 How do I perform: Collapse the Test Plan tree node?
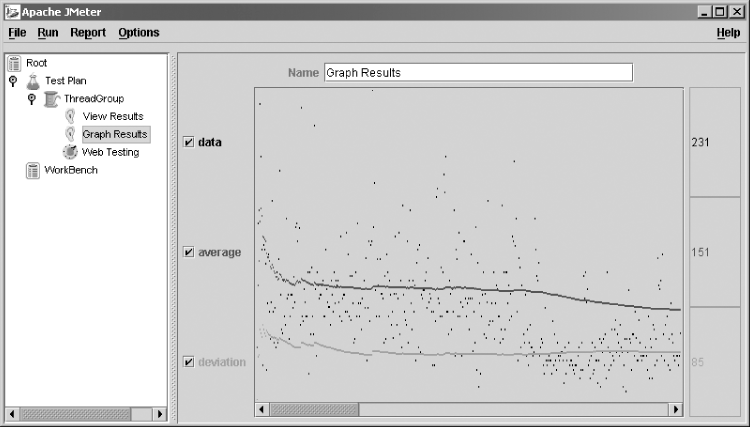click(13, 81)
